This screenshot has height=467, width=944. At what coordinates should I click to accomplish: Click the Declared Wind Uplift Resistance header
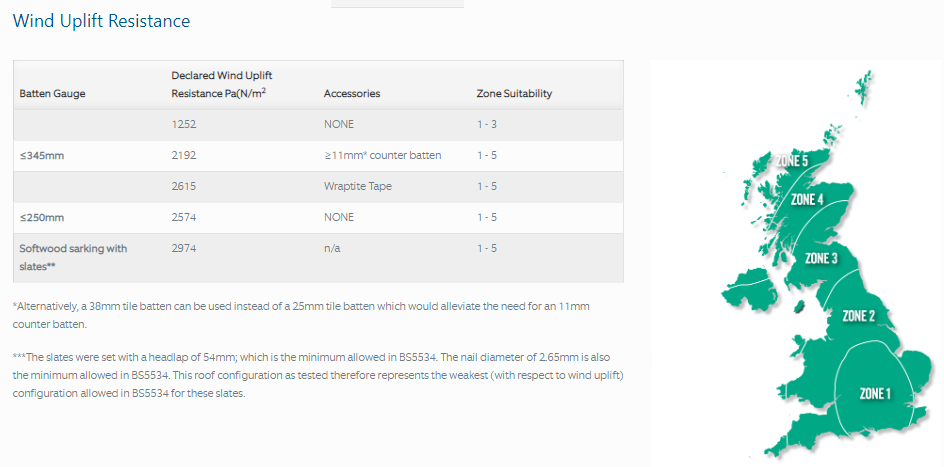coord(222,85)
